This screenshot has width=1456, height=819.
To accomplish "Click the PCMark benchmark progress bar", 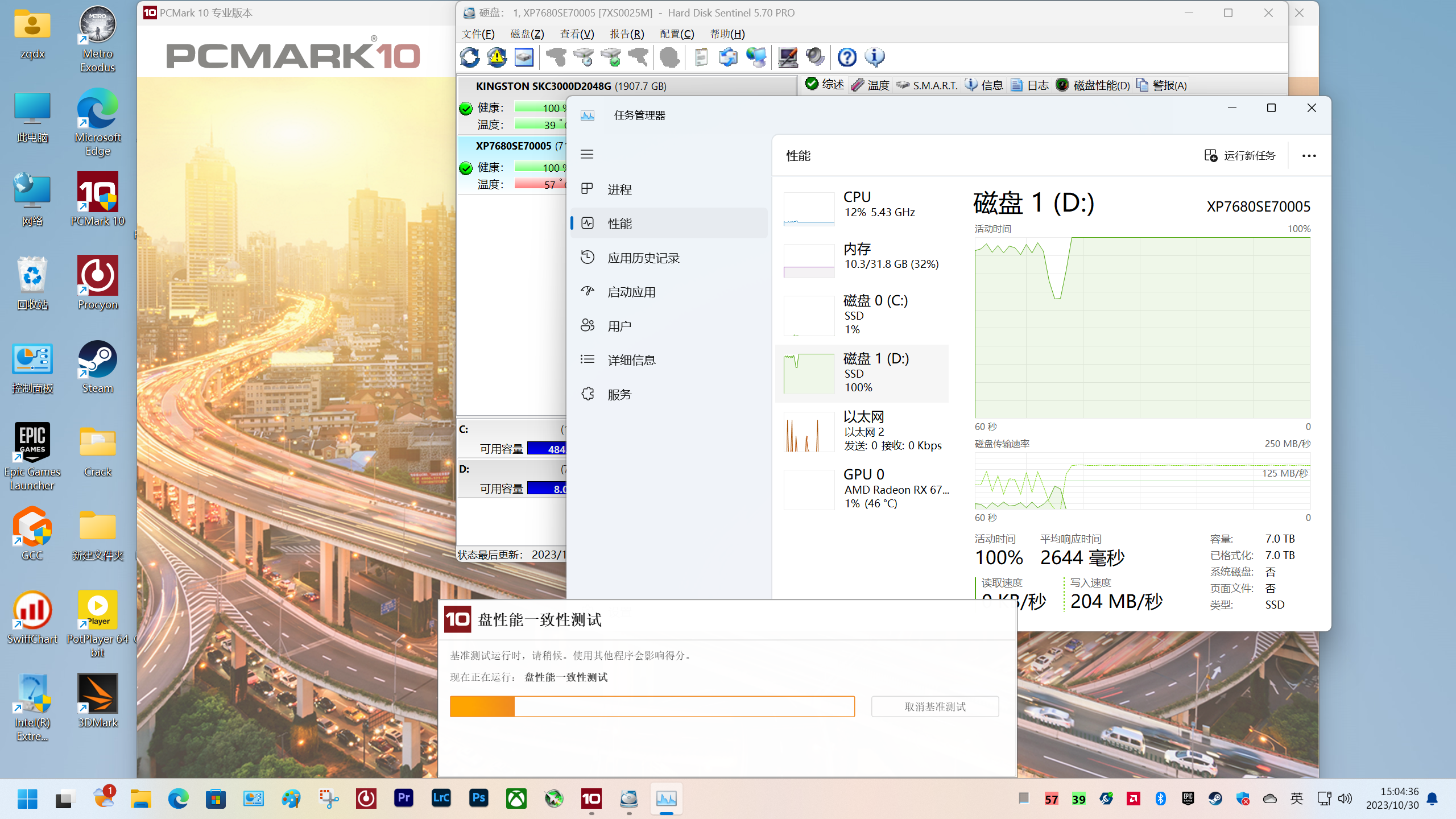I will pos(652,706).
